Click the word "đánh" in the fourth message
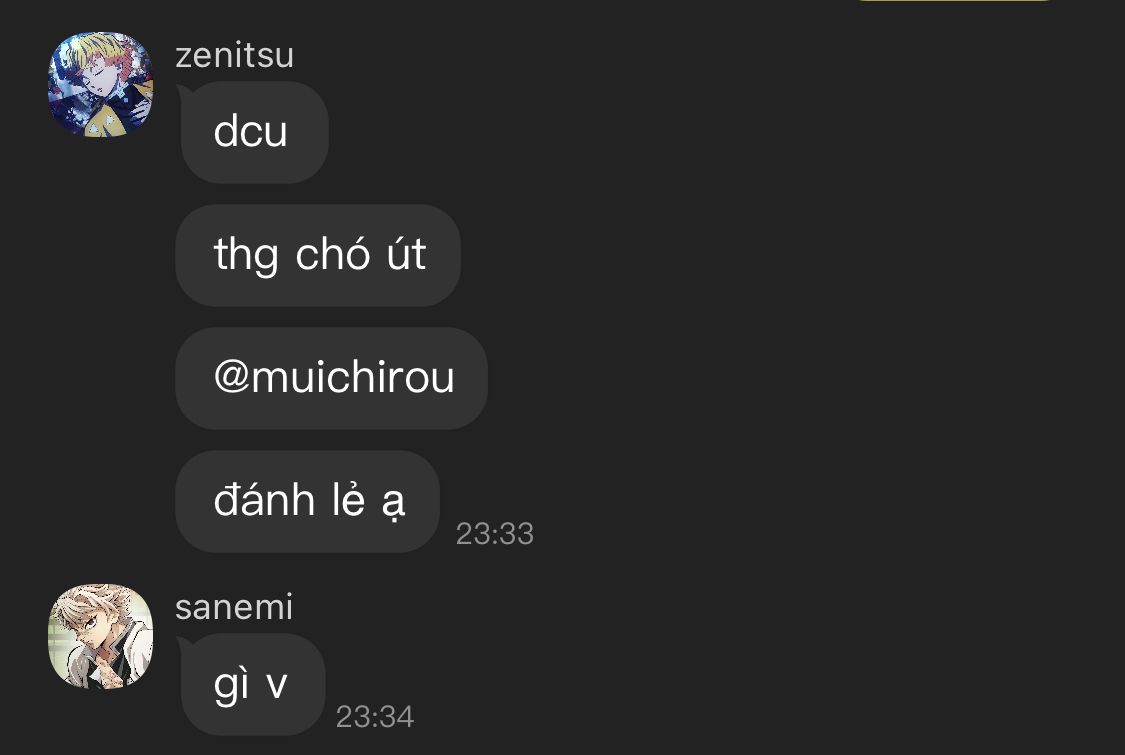This screenshot has width=1125, height=755. tap(264, 499)
